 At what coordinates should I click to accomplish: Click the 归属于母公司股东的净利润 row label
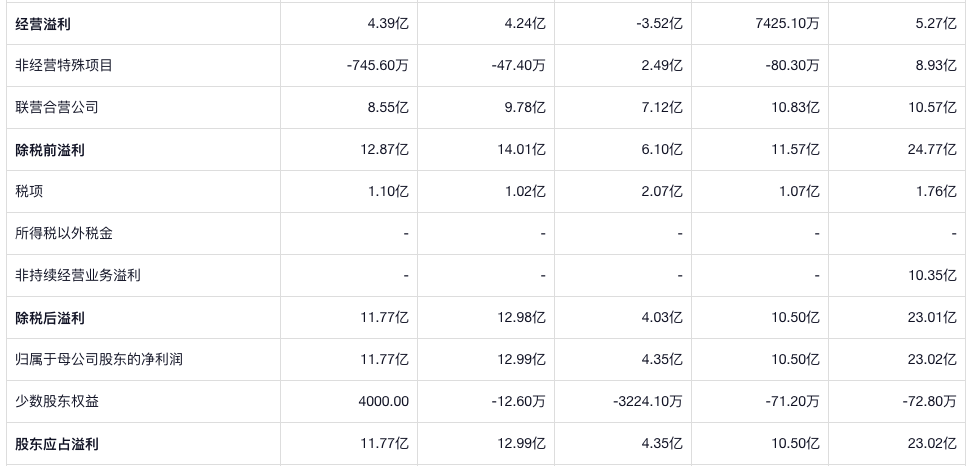click(99, 360)
